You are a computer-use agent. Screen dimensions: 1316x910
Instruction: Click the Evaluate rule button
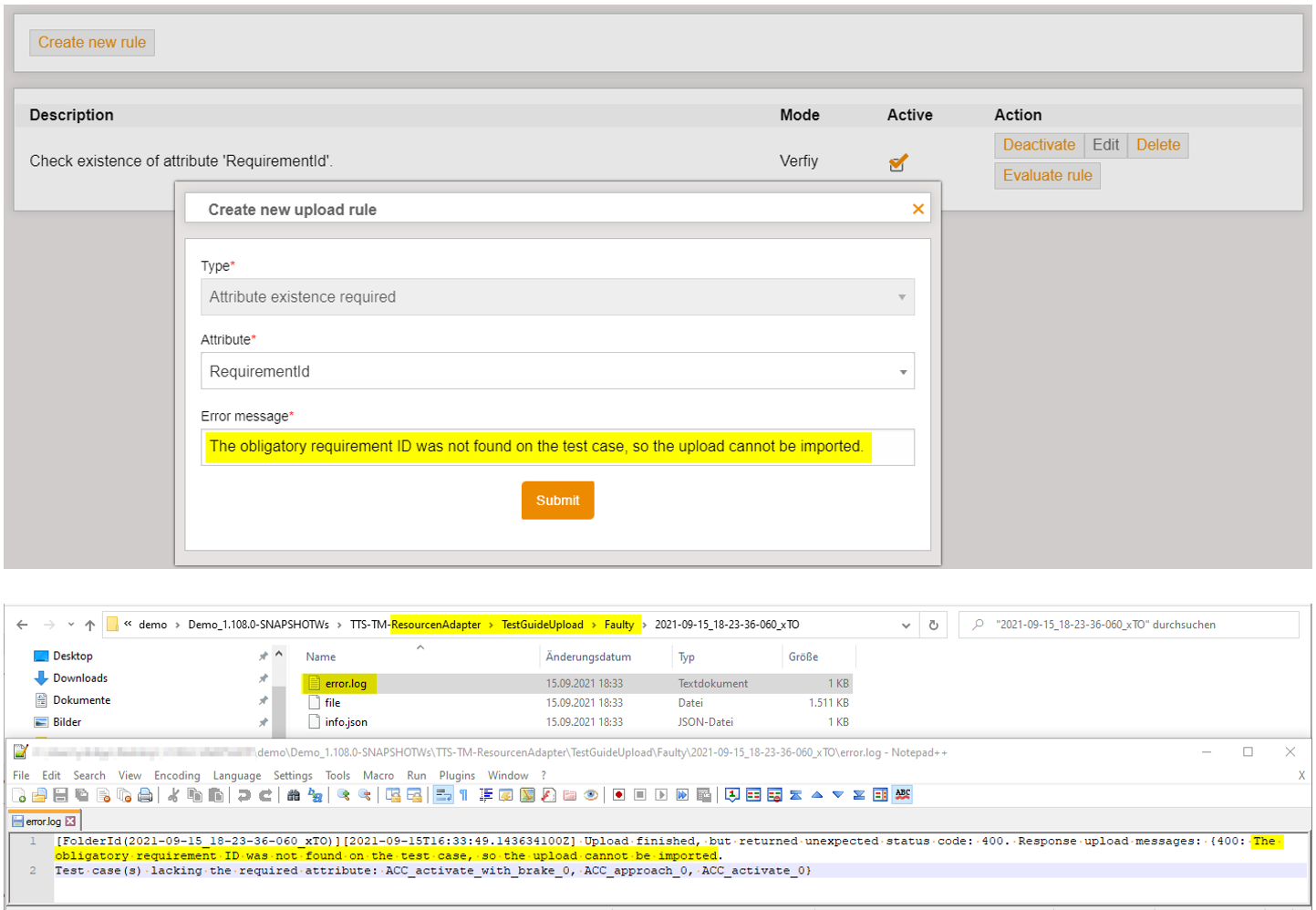(1046, 176)
